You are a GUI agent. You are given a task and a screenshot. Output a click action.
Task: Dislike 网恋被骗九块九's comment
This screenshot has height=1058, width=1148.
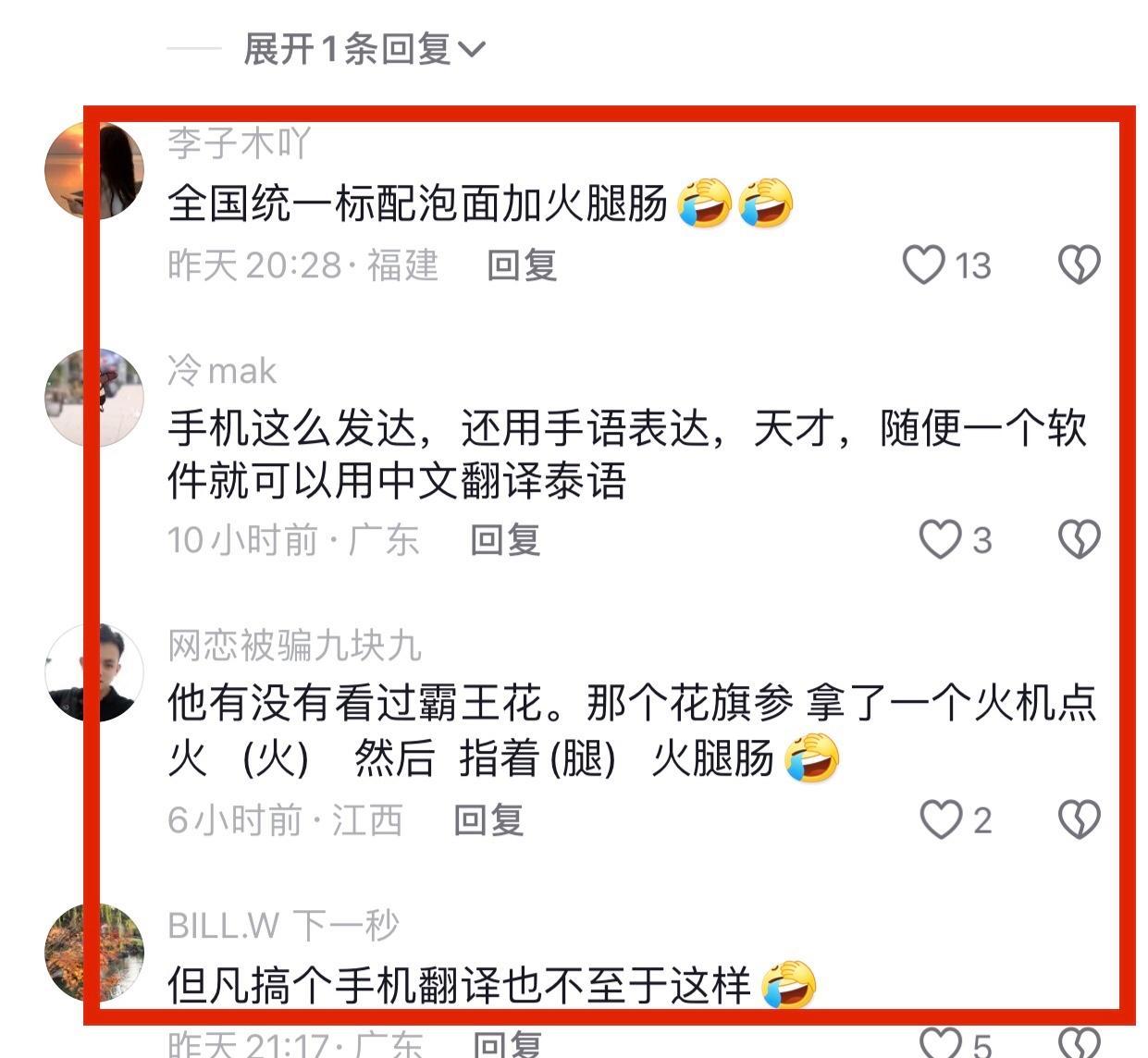point(1079,819)
